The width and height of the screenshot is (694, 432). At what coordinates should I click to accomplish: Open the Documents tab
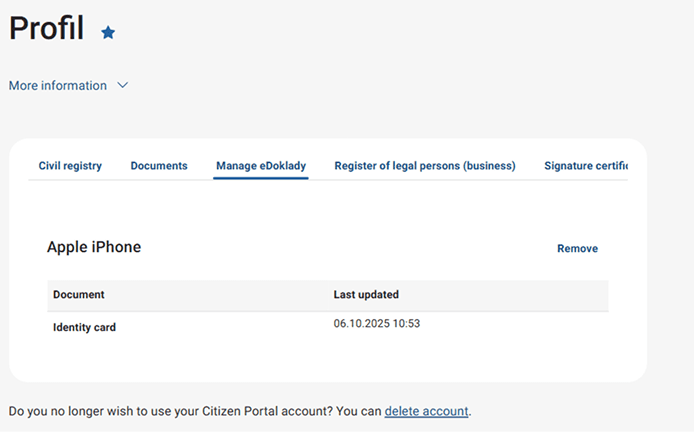coord(159,166)
